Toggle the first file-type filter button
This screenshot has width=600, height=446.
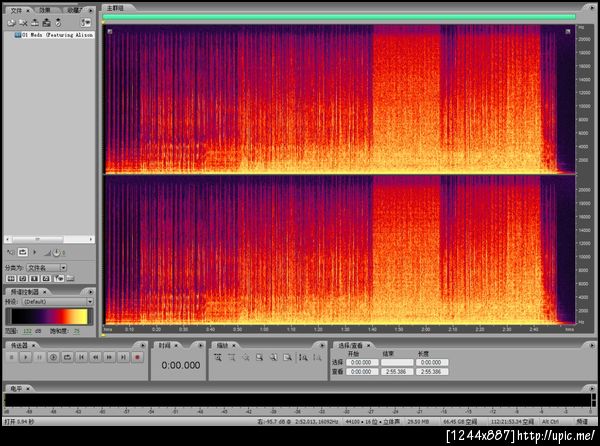(9, 279)
